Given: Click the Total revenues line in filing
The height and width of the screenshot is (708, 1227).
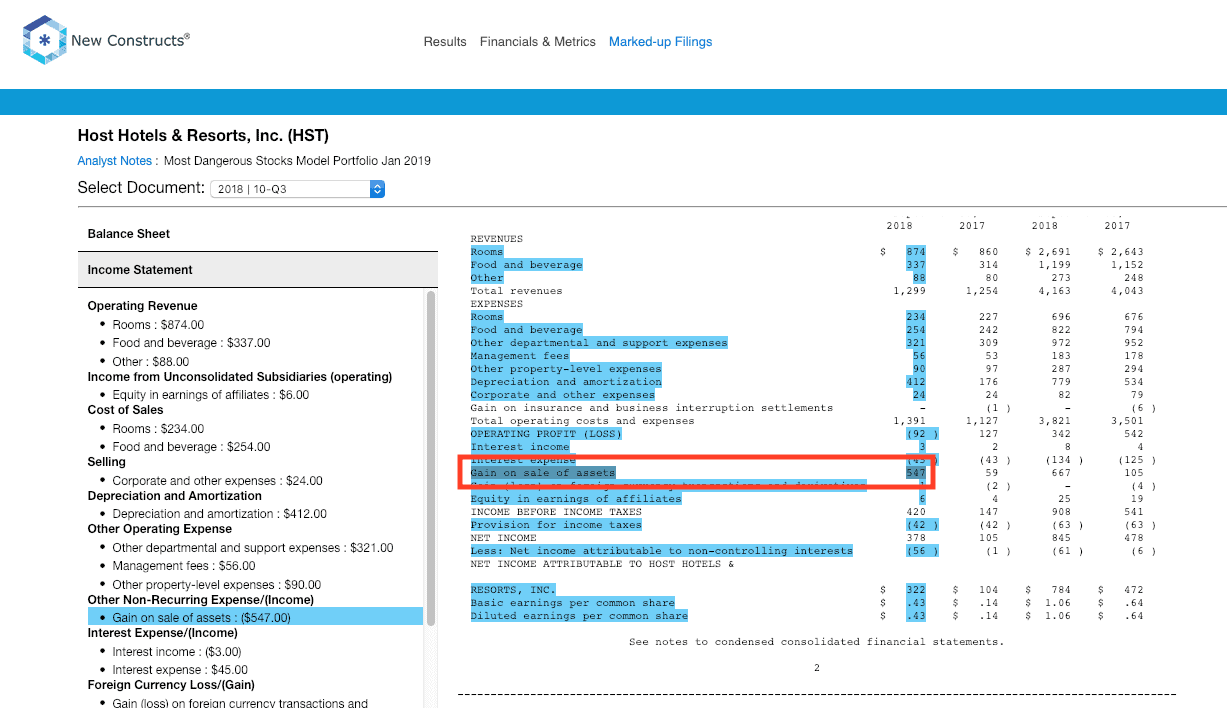Looking at the screenshot, I should pyautogui.click(x=516, y=291).
